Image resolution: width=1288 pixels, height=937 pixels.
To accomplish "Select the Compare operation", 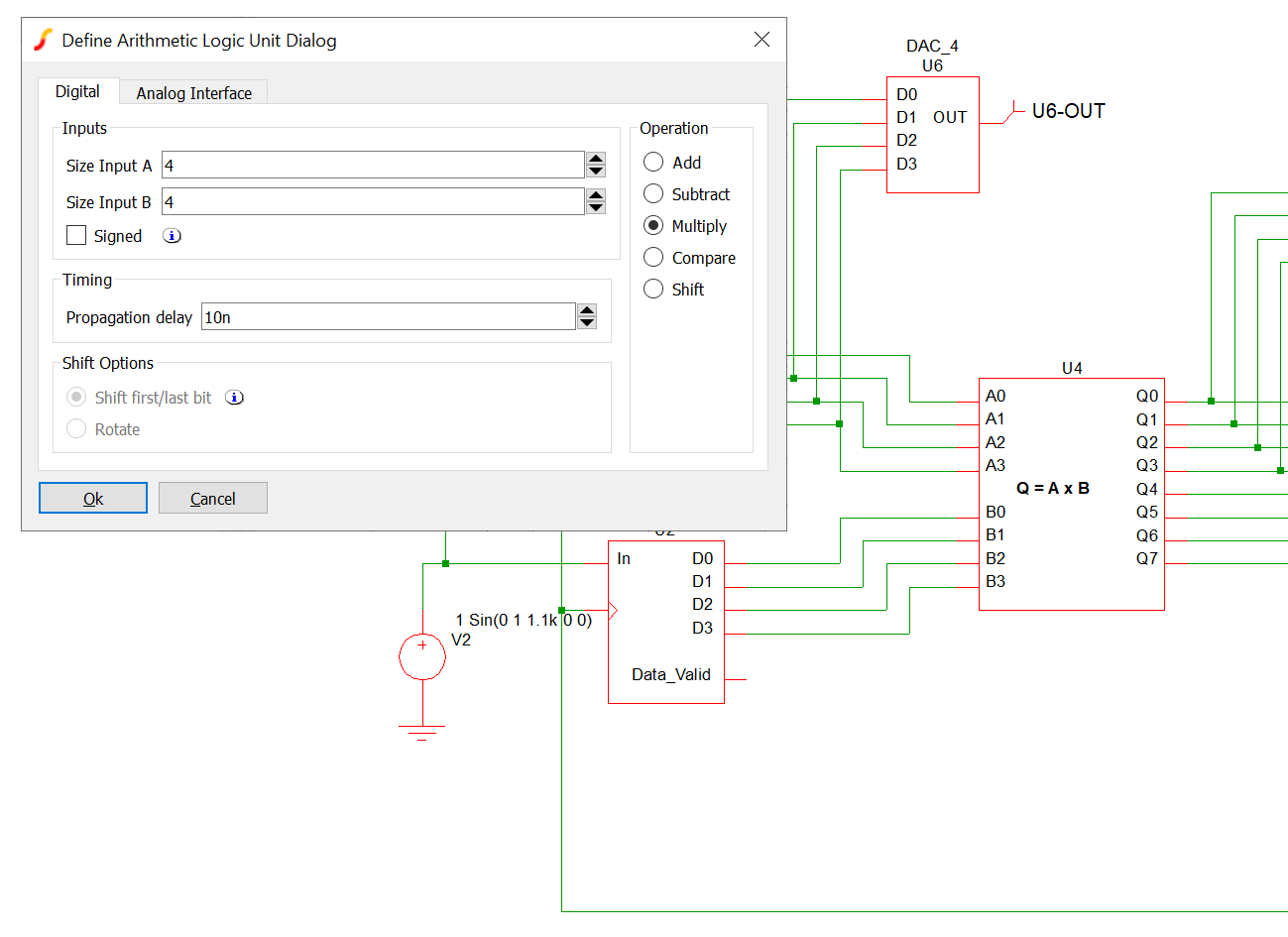I will tap(653, 258).
